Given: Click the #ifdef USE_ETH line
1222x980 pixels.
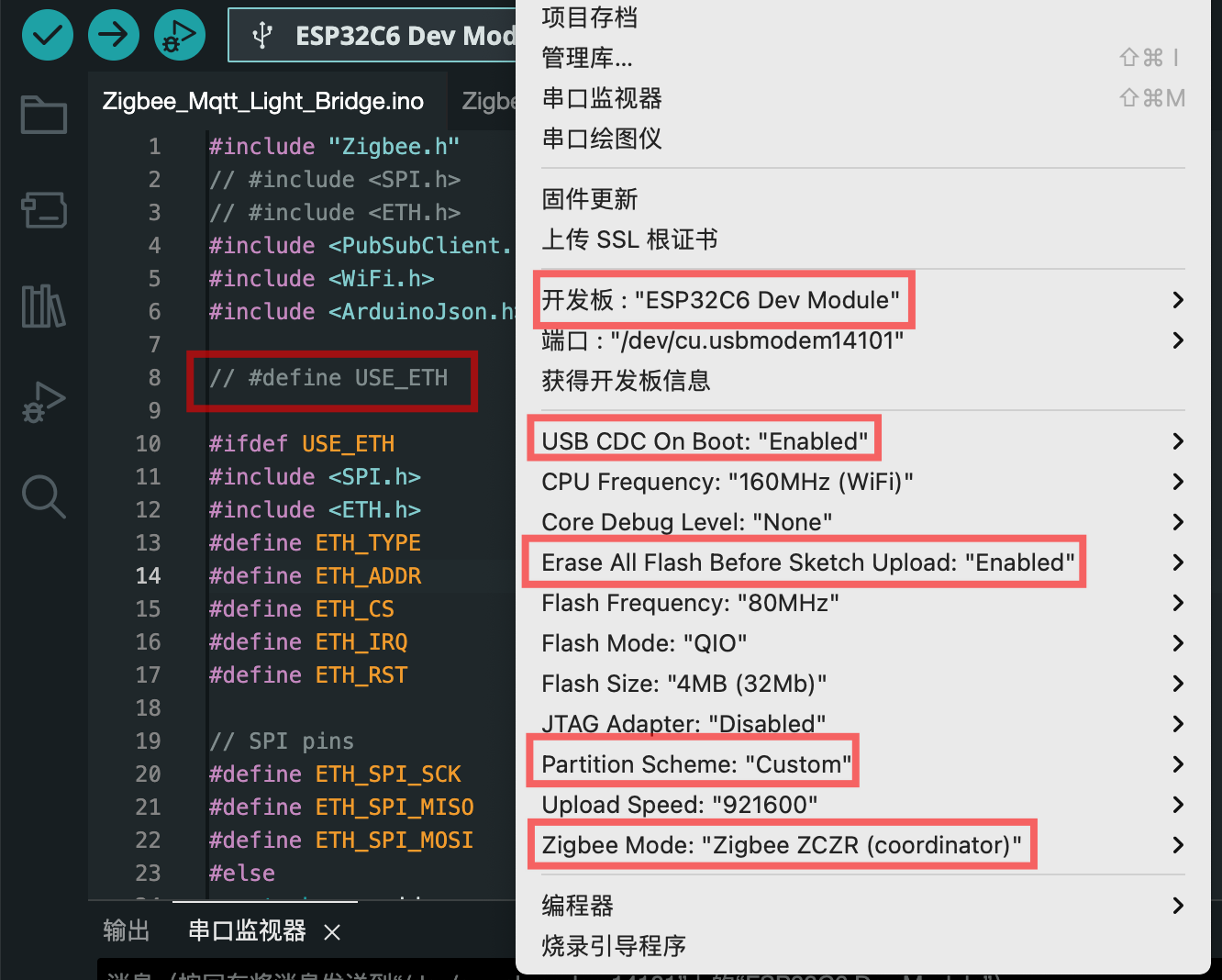Looking at the screenshot, I should [302, 444].
